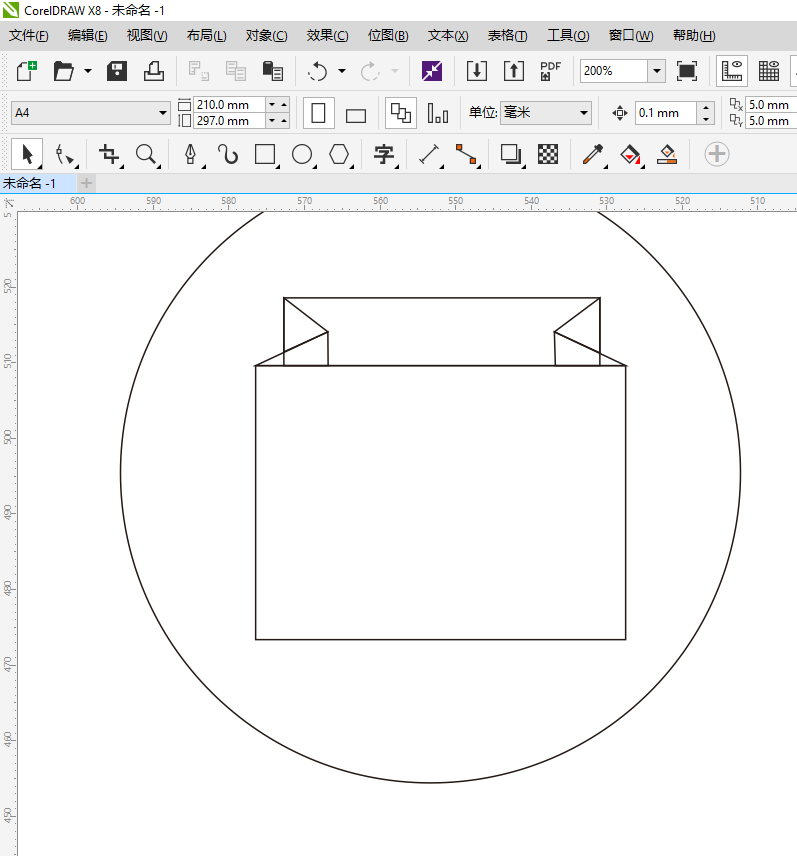Screen dimensions: 797x856
Task: Switch page to portrait orientation
Action: click(x=319, y=113)
